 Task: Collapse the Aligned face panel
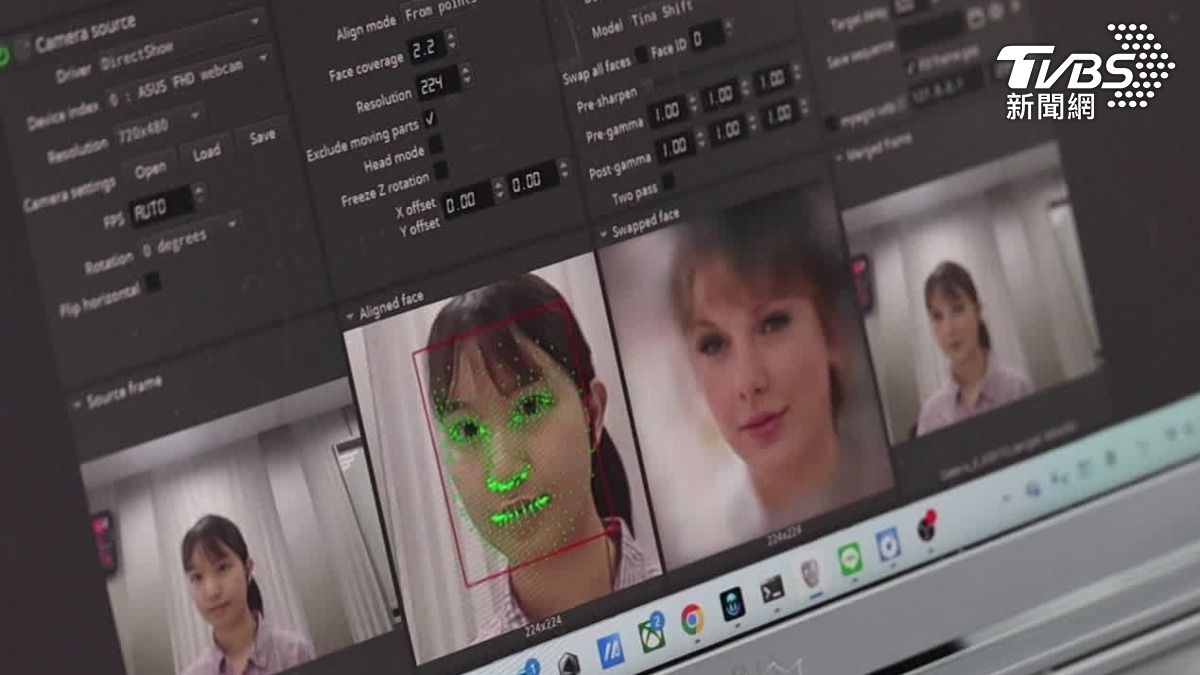tap(349, 315)
